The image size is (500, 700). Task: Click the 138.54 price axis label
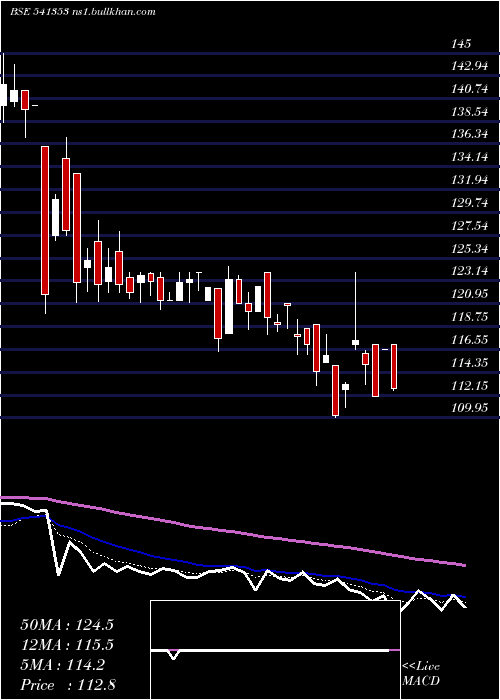[x=470, y=112]
